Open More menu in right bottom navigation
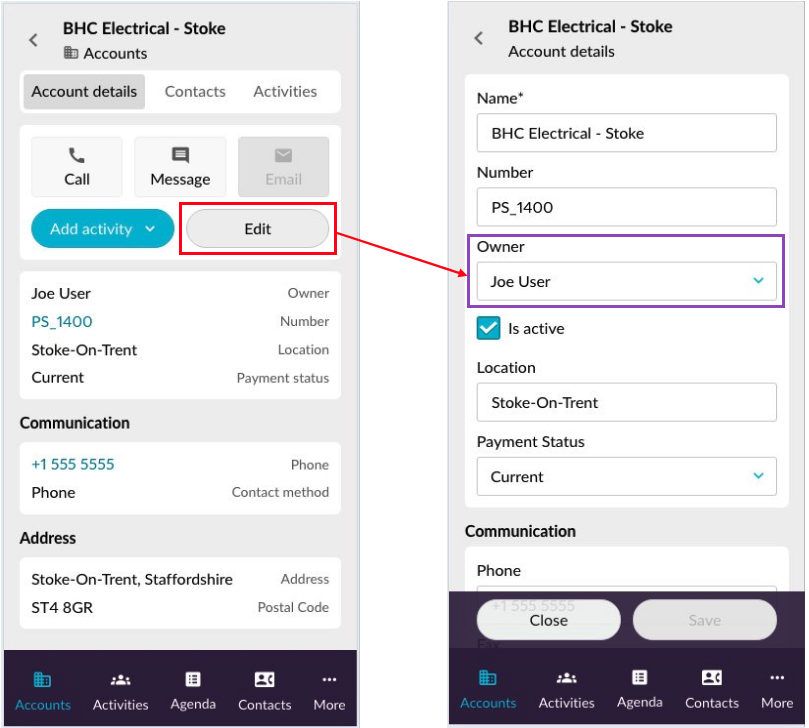 [x=776, y=688]
